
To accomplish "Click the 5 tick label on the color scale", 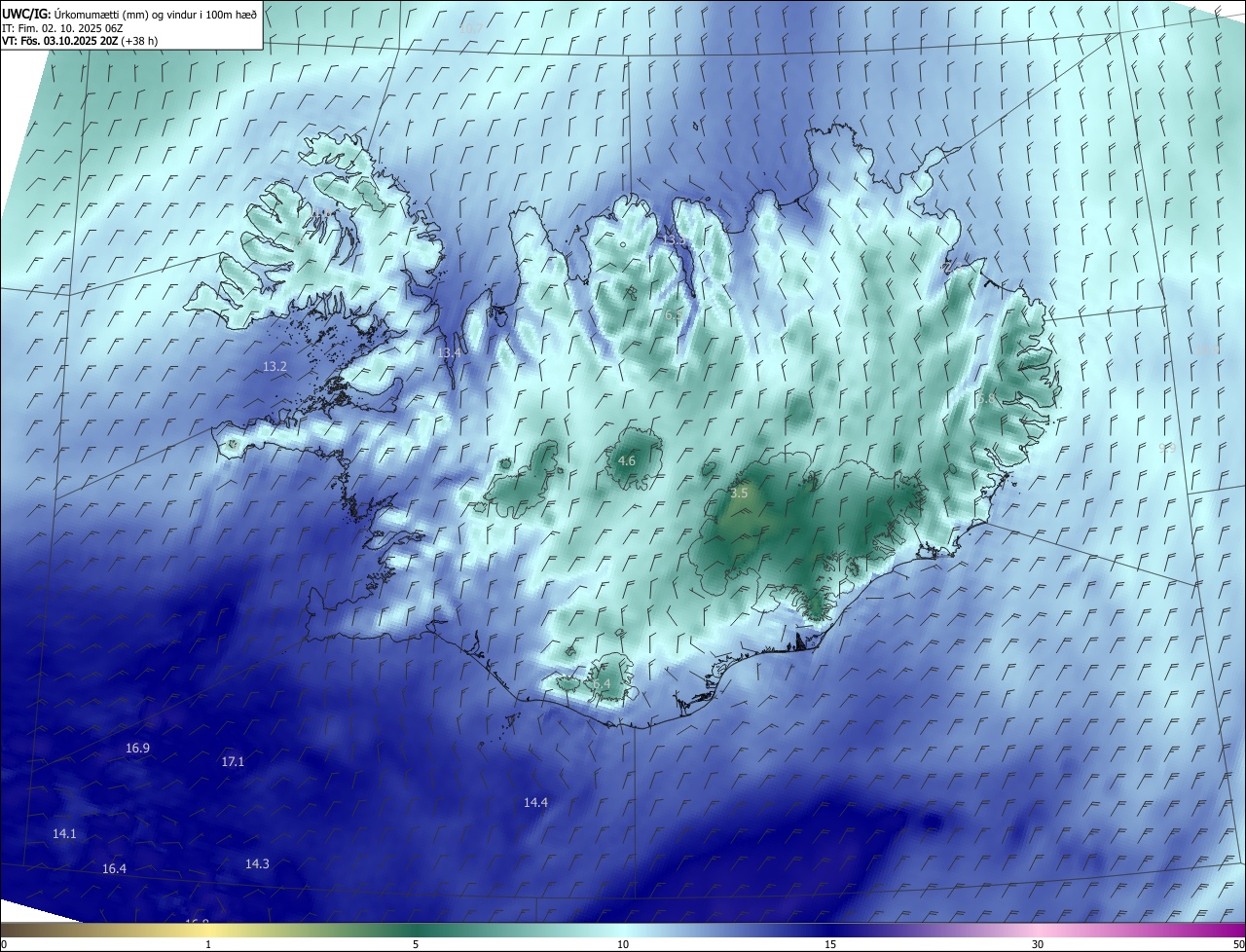I will (416, 944).
